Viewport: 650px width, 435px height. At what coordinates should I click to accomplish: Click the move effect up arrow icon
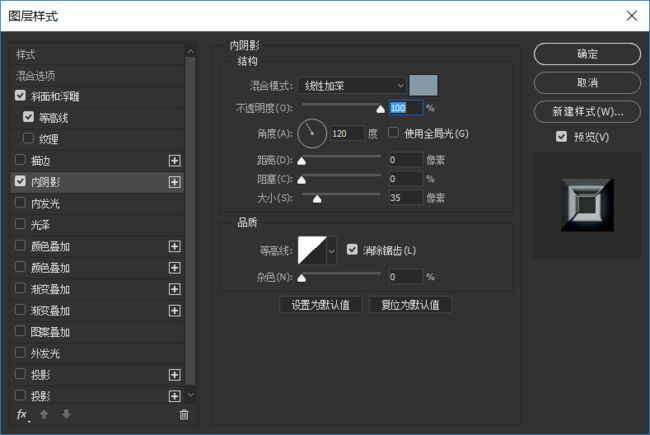(44, 414)
